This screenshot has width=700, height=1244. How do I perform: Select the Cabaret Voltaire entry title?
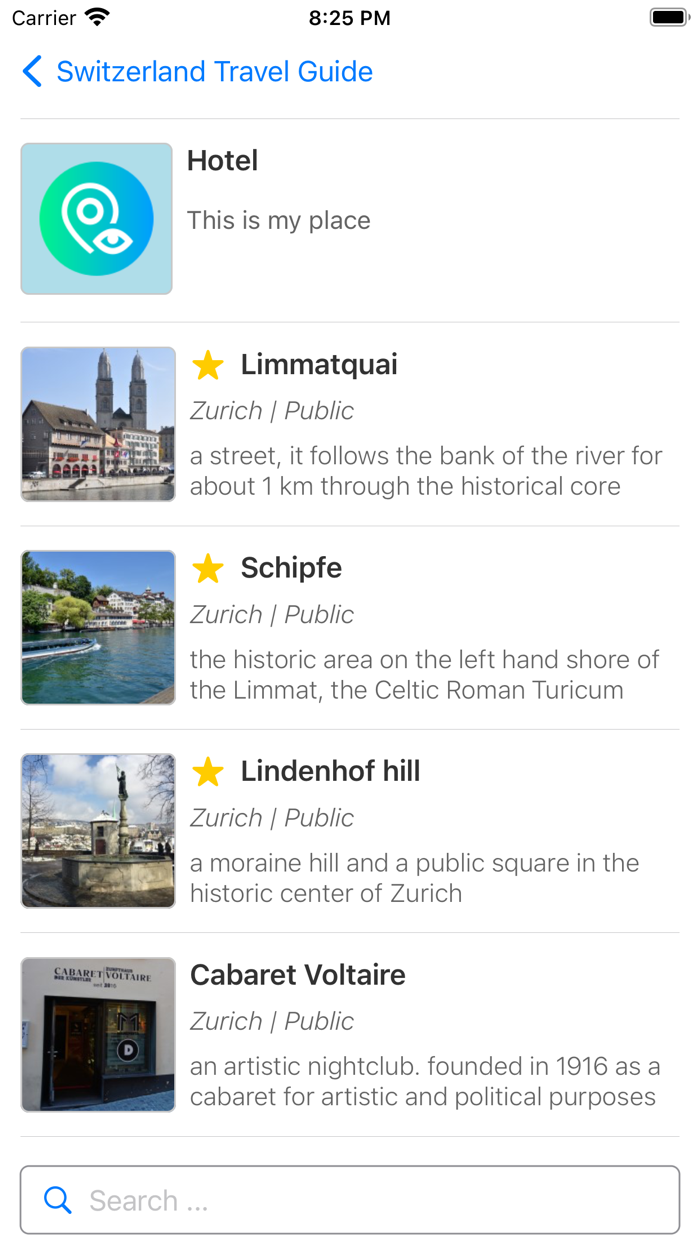click(x=296, y=974)
